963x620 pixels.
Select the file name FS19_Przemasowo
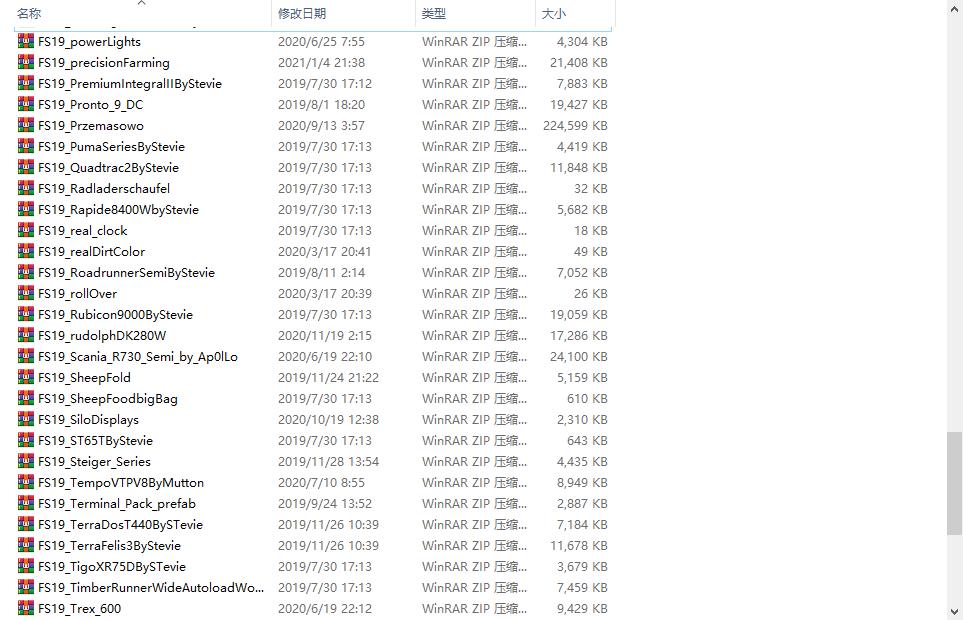[x=91, y=125]
